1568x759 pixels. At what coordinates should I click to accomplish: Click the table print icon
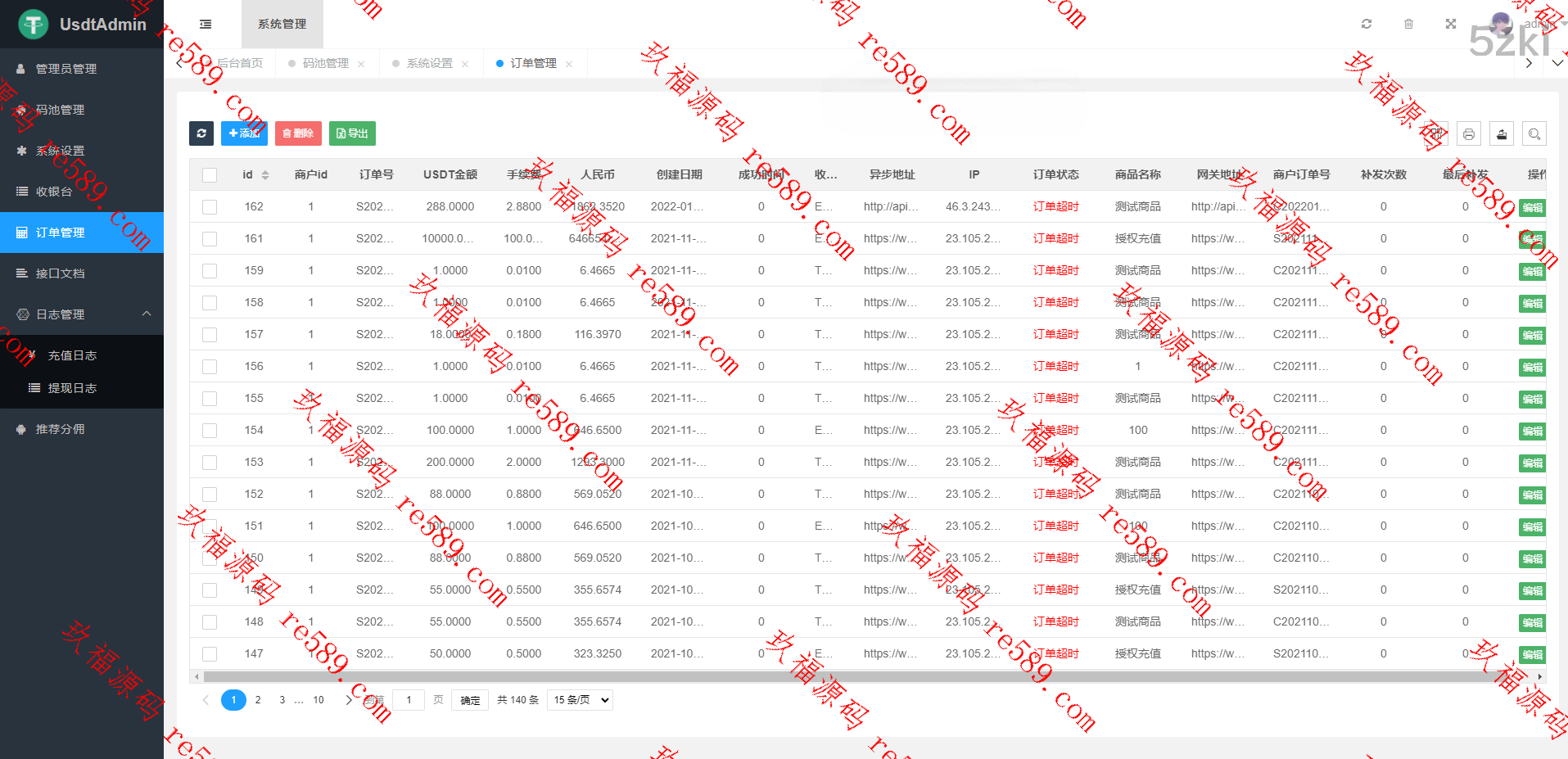[x=1469, y=134]
